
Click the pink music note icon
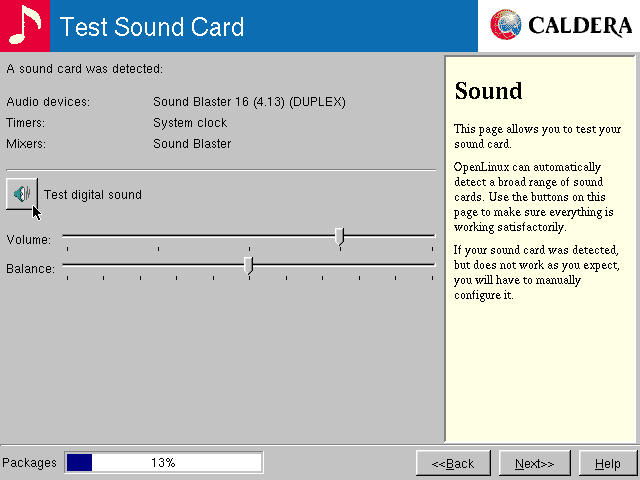tap(25, 25)
